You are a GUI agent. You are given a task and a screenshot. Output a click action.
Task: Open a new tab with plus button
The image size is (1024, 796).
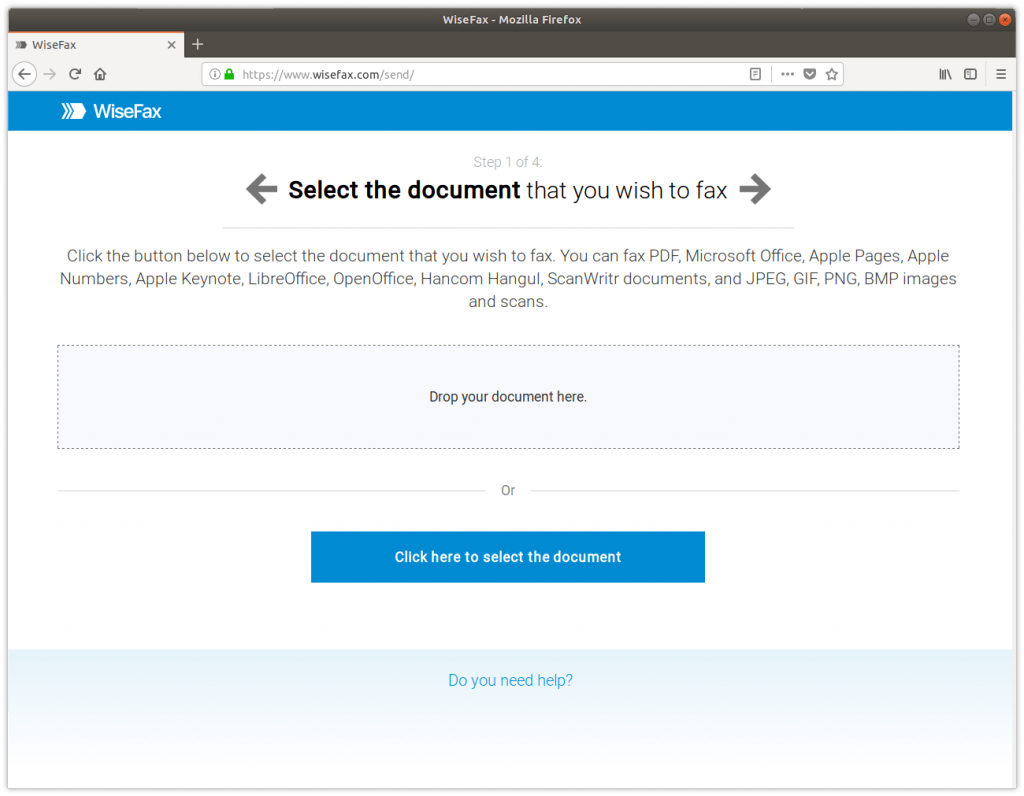[198, 44]
